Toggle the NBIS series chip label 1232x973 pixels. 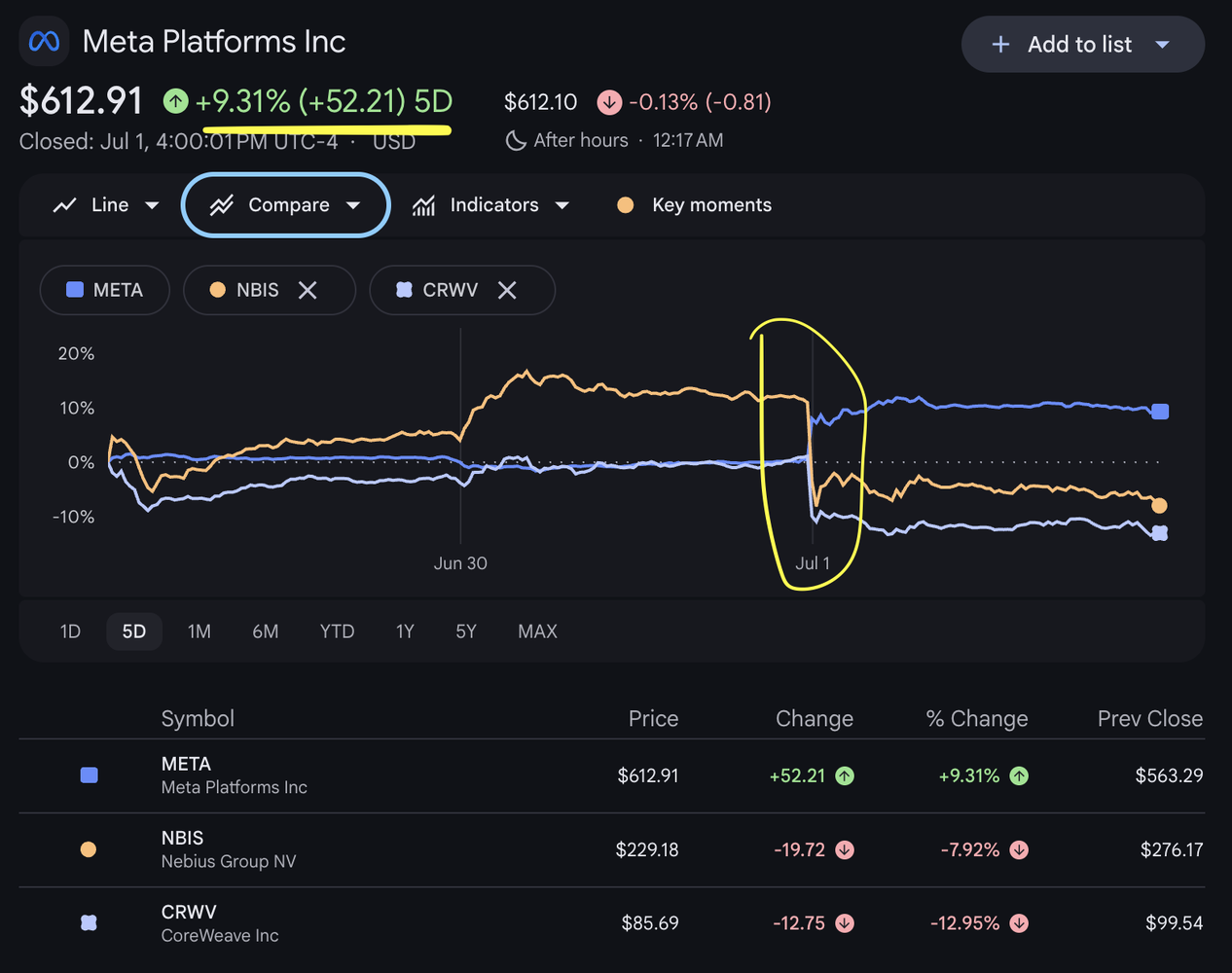click(x=258, y=290)
